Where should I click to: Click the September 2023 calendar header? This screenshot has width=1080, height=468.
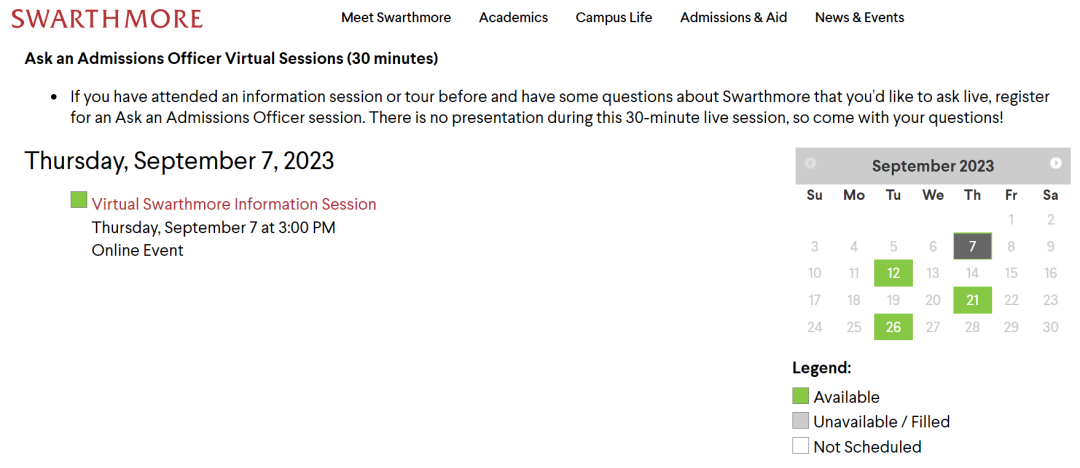pyautogui.click(x=933, y=166)
